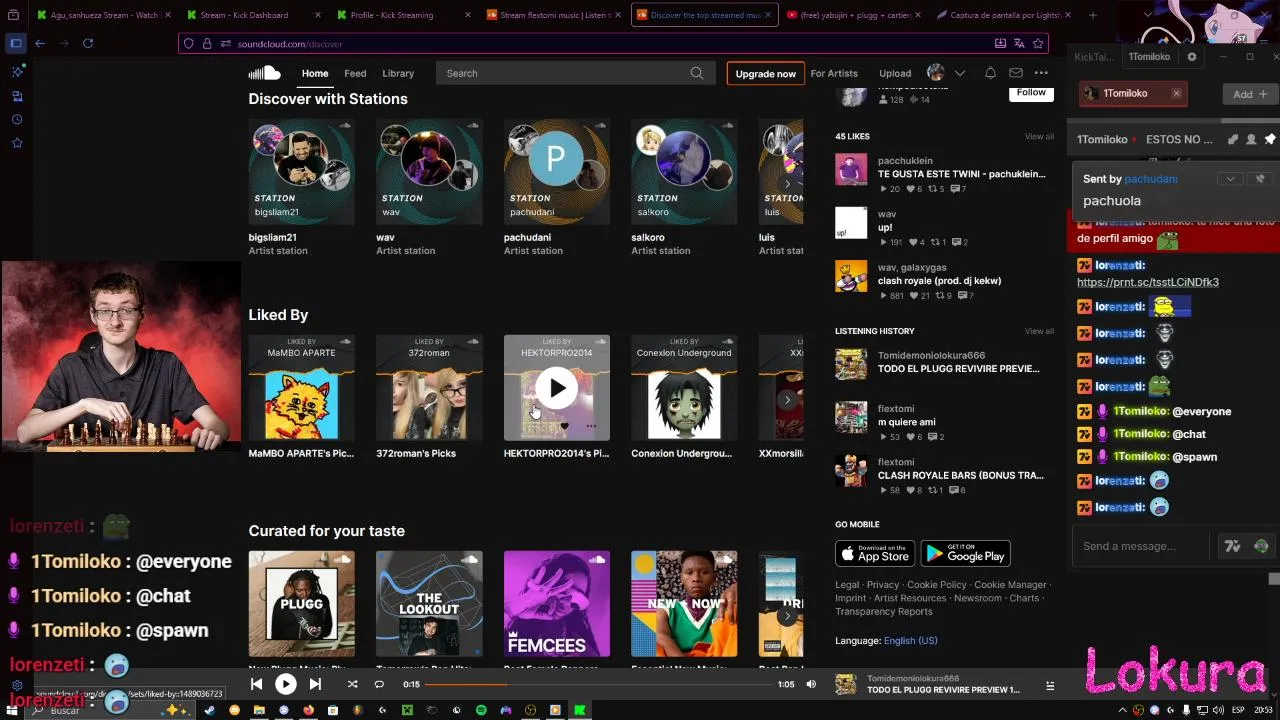Image resolution: width=1280 pixels, height=720 pixels.
Task: Close the 1Tomiloko chat tab
Action: pyautogui.click(x=1176, y=93)
